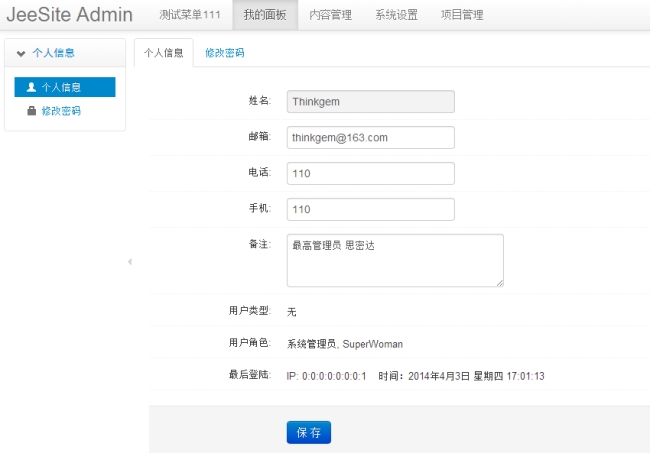Click the 个人信息 sidebar group header link
This screenshot has width=650, height=453.
53,53
